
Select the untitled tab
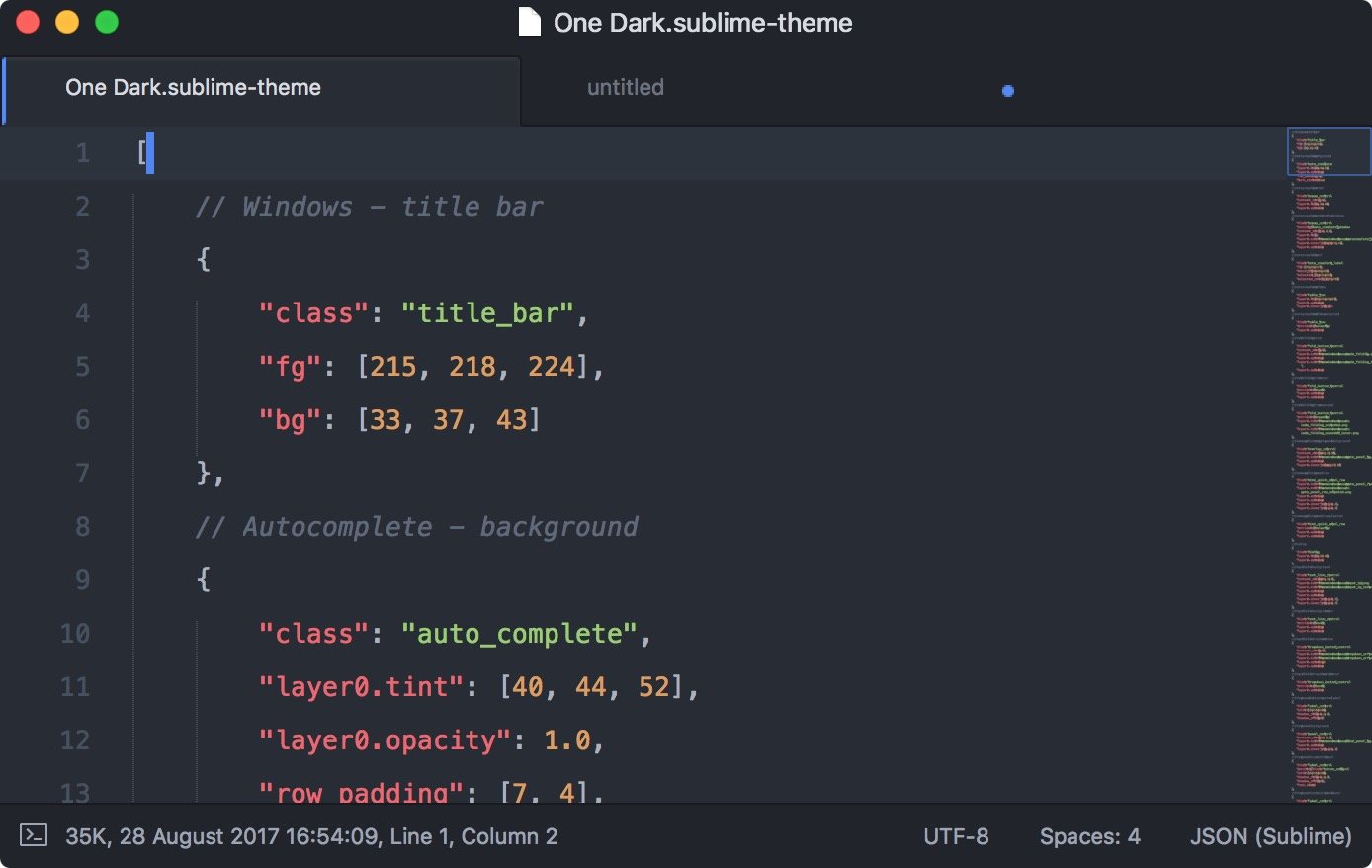pyautogui.click(x=625, y=88)
